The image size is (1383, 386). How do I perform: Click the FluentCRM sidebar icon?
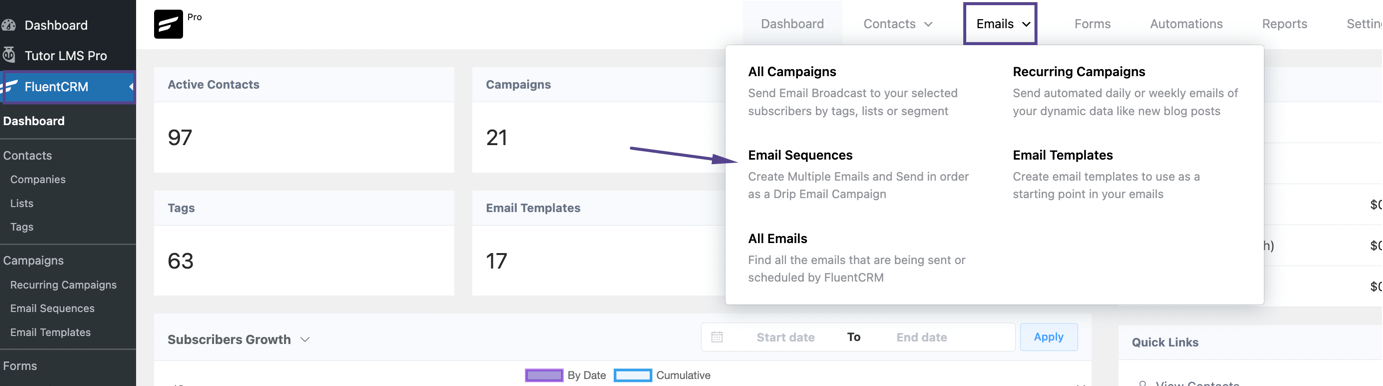[9, 87]
